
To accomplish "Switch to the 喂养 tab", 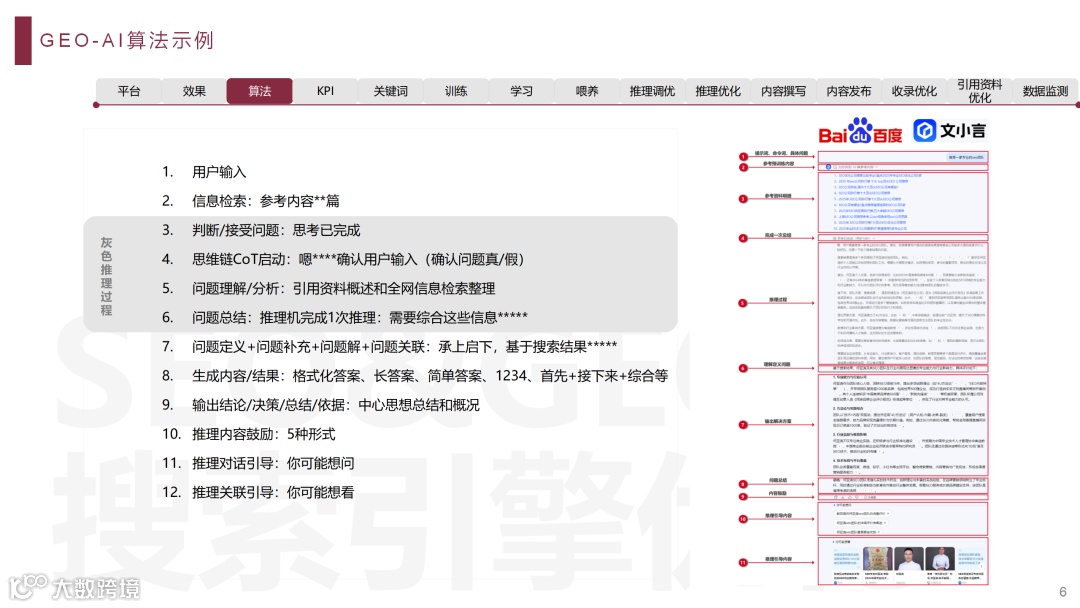I will 587,91.
